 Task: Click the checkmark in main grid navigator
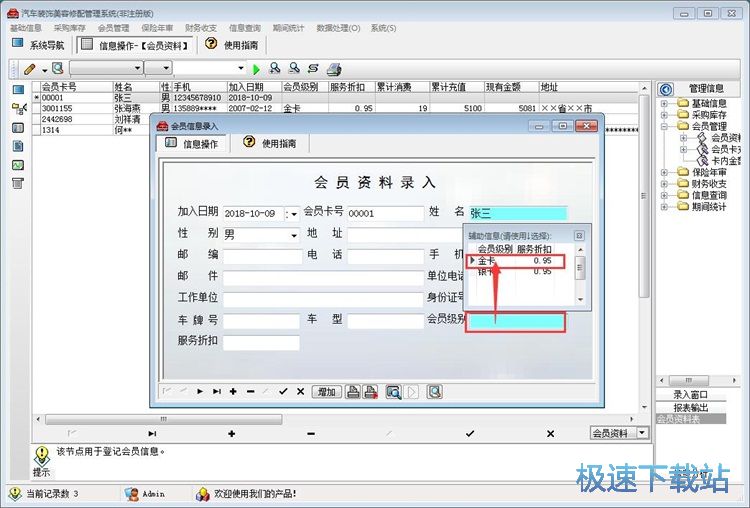[470, 434]
